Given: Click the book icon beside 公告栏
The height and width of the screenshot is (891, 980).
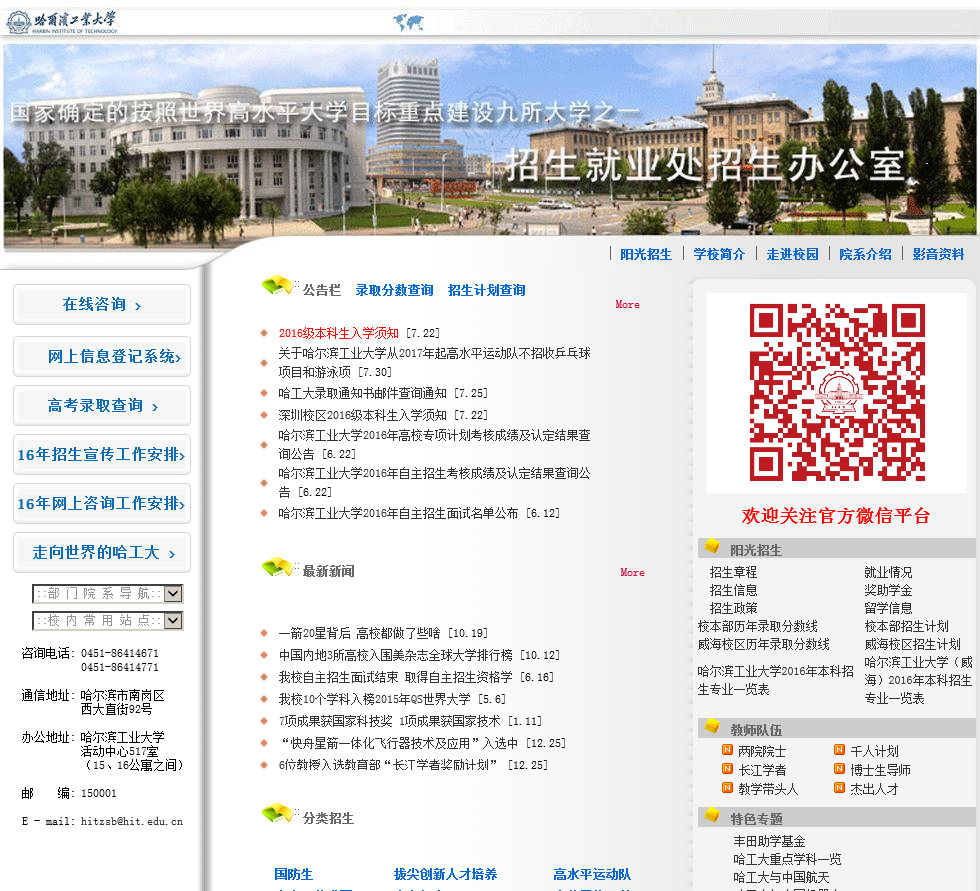Looking at the screenshot, I should click(278, 287).
